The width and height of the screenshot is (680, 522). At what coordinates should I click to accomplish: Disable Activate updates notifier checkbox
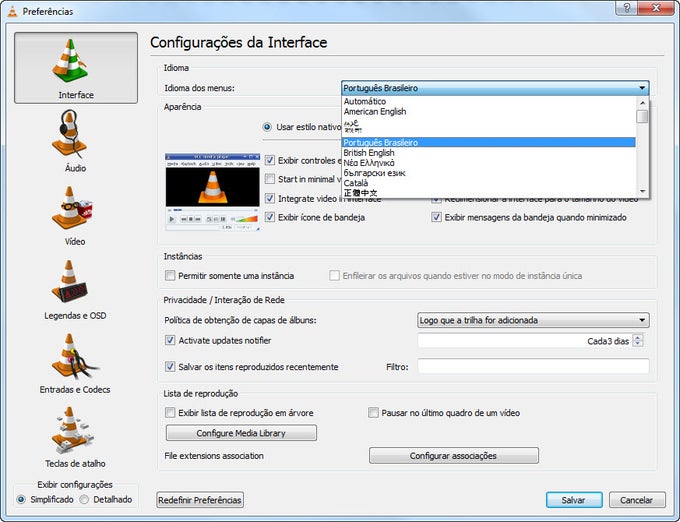(170, 341)
